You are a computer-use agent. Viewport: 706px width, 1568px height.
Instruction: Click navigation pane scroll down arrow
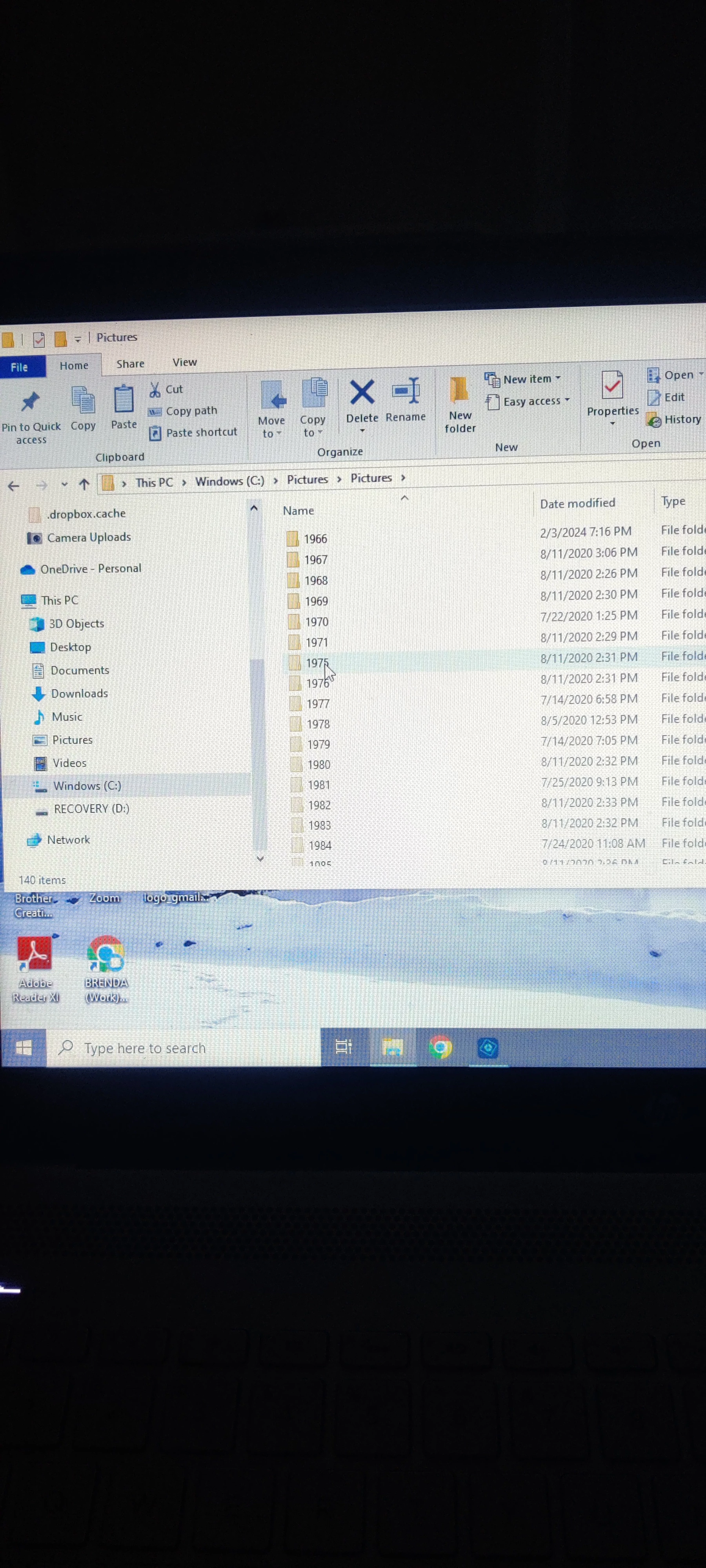tap(260, 858)
